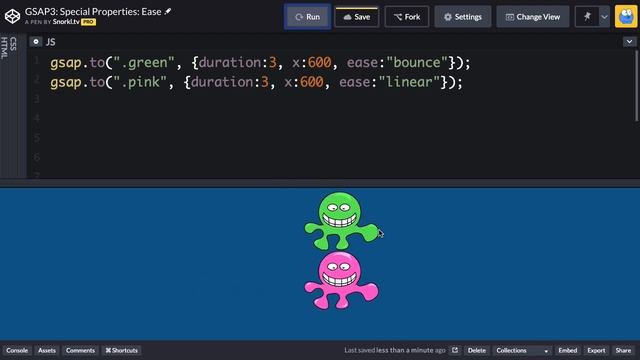
Task: Open JS editor settings gear
Action: pos(36,42)
